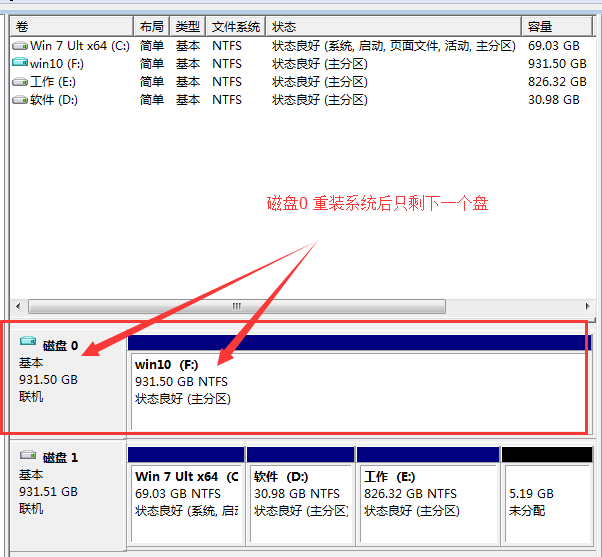Viewport: 602px width, 557px height.
Task: Click the 826.32 GB capacity cell
Action: click(557, 82)
